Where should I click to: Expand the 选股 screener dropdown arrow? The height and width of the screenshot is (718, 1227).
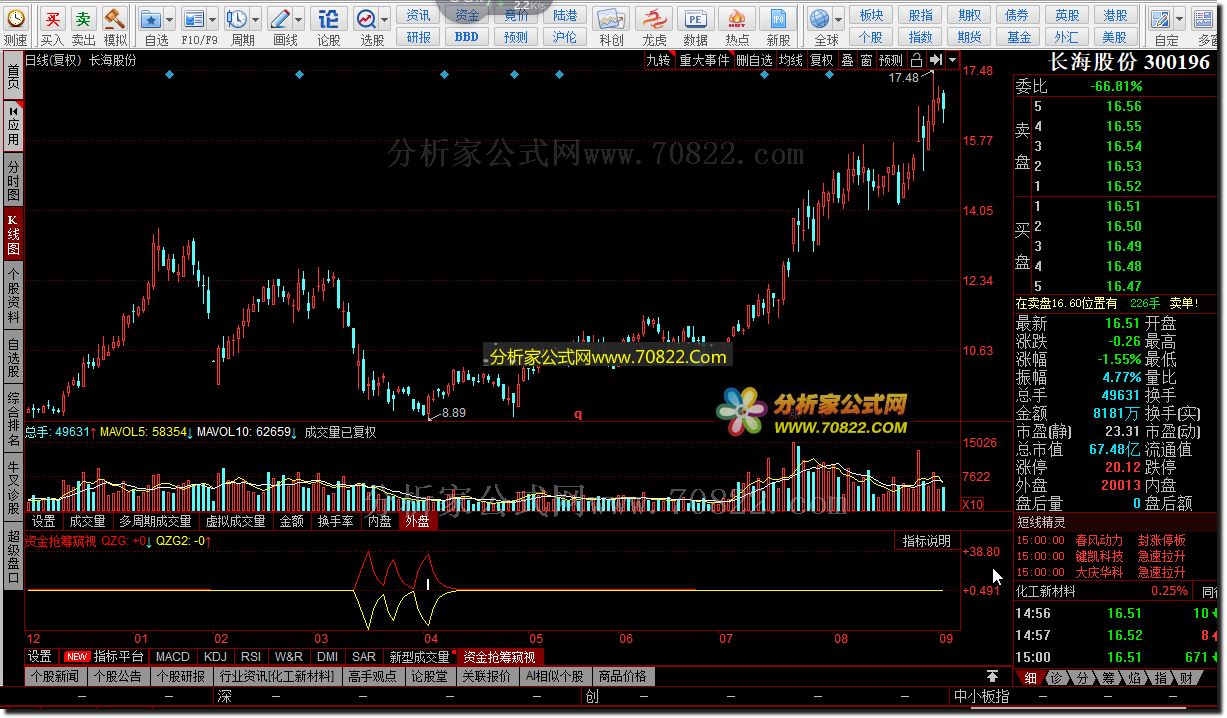point(385,18)
